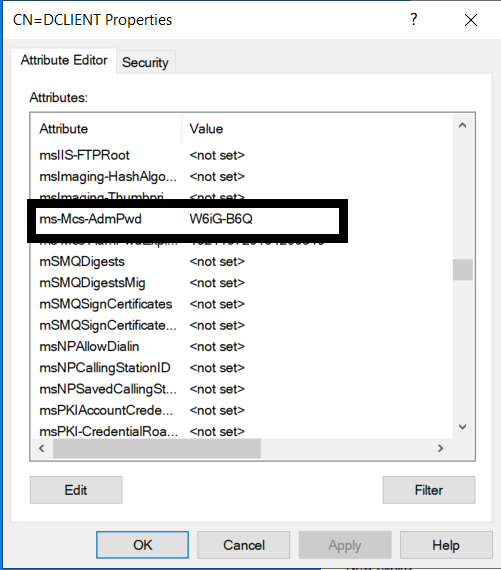This screenshot has height=570, width=501.
Task: Click the horizontal scrollbar right arrow
Action: click(x=440, y=448)
